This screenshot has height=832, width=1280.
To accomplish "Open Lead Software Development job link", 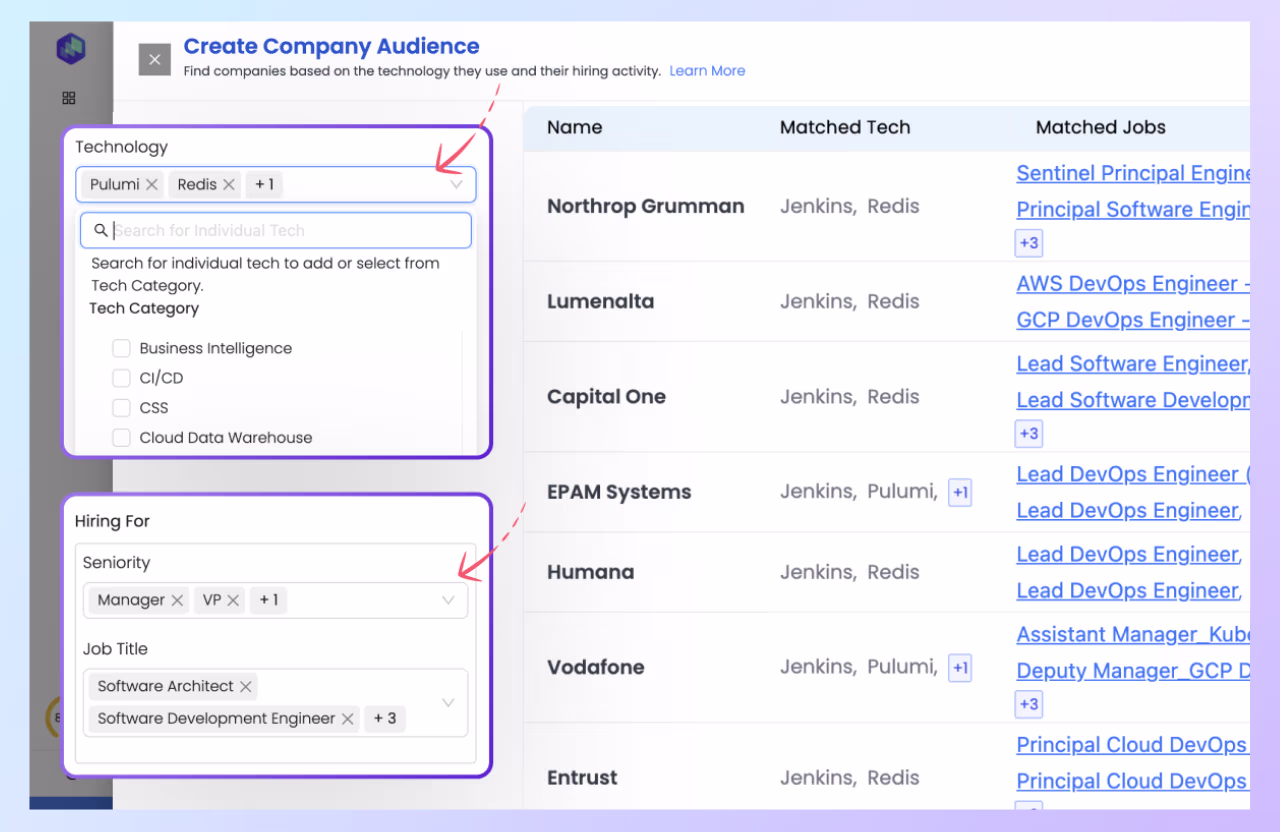I will (x=1133, y=400).
